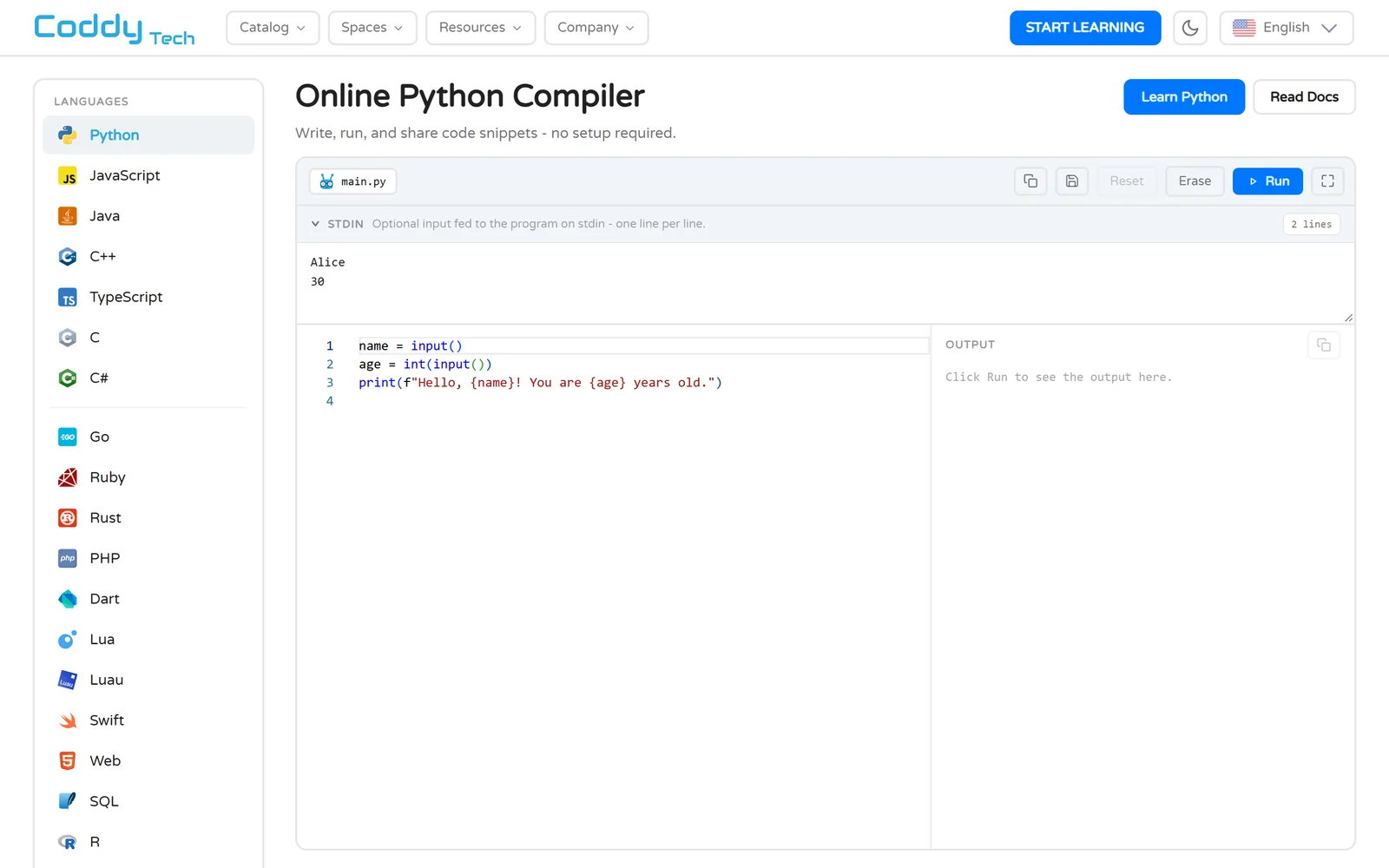Switch to Swift via its icon
Viewport: 1389px width, 868px height.
coord(68,720)
